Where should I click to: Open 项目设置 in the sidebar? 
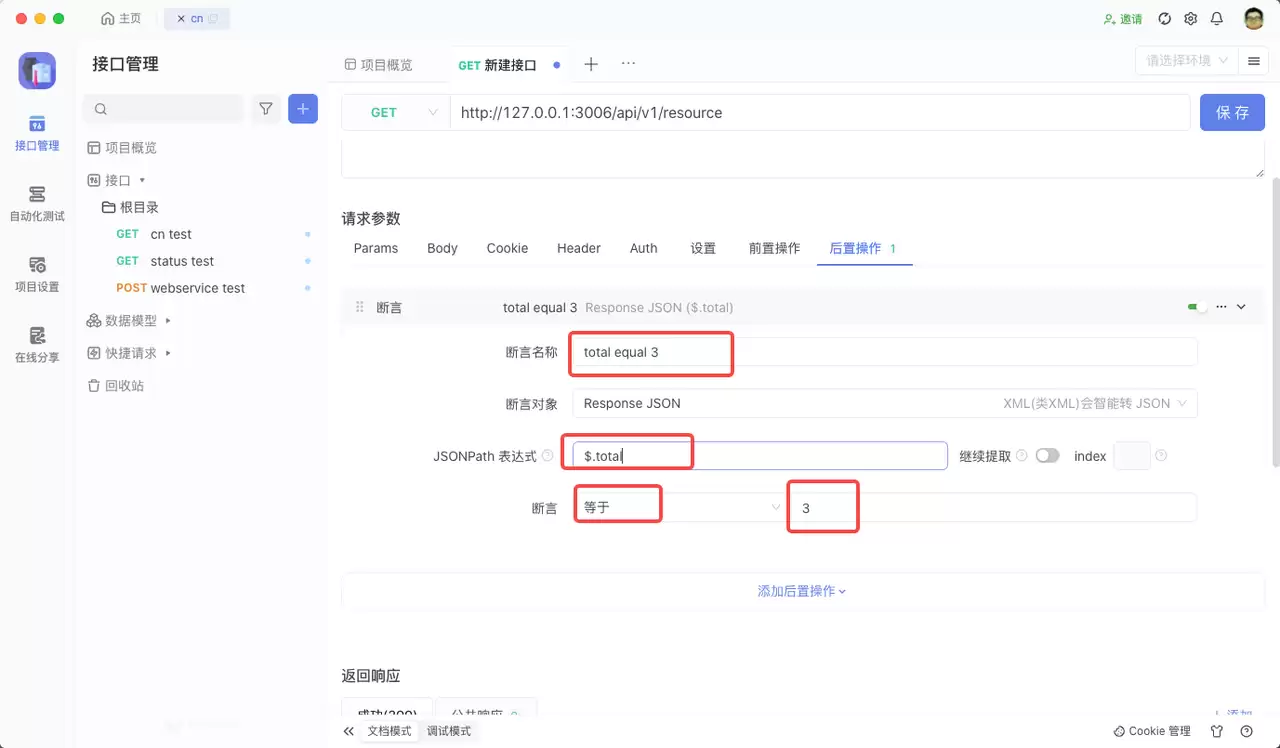[x=37, y=274]
